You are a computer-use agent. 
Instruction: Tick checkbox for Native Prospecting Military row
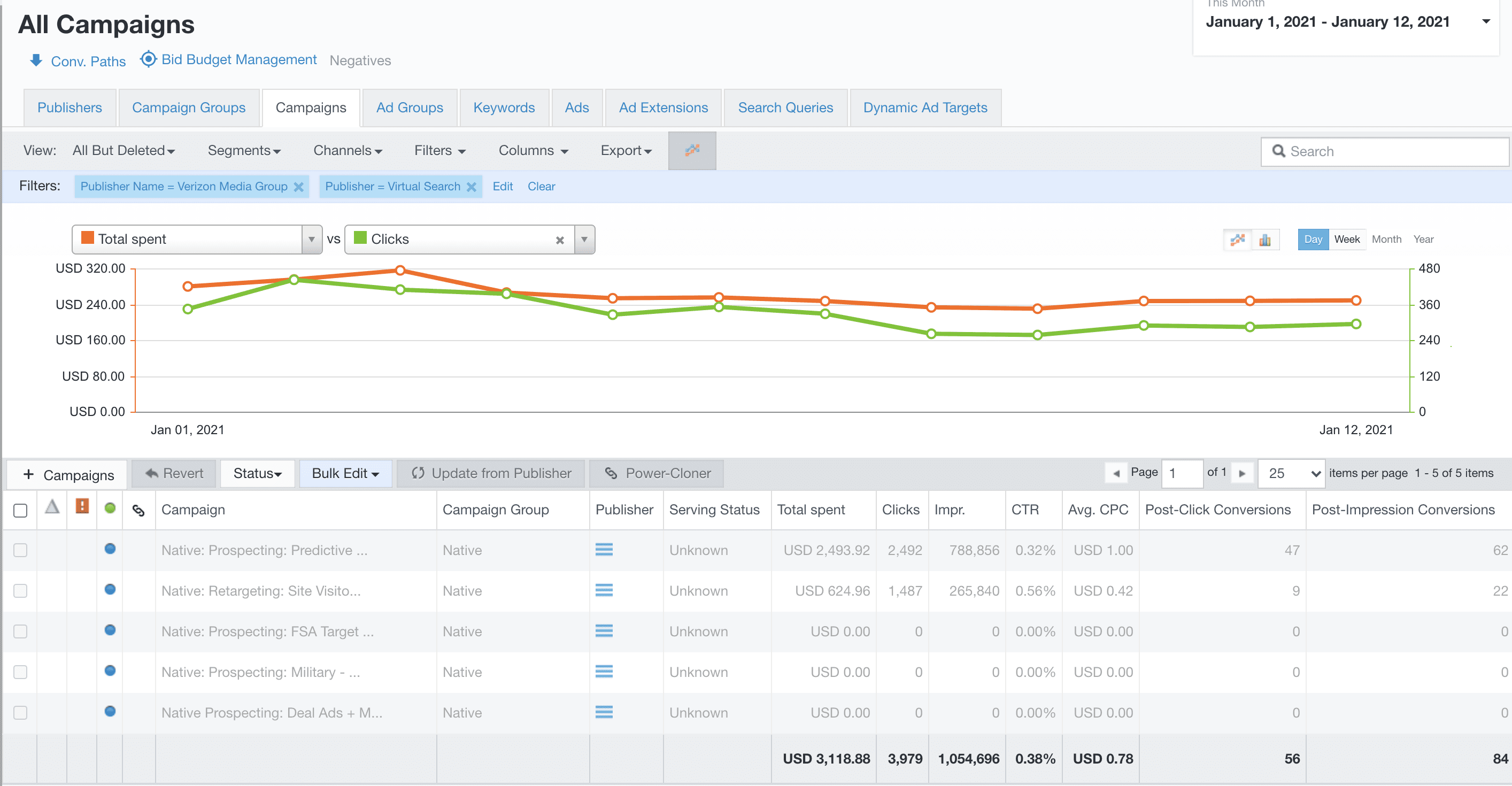pos(20,672)
